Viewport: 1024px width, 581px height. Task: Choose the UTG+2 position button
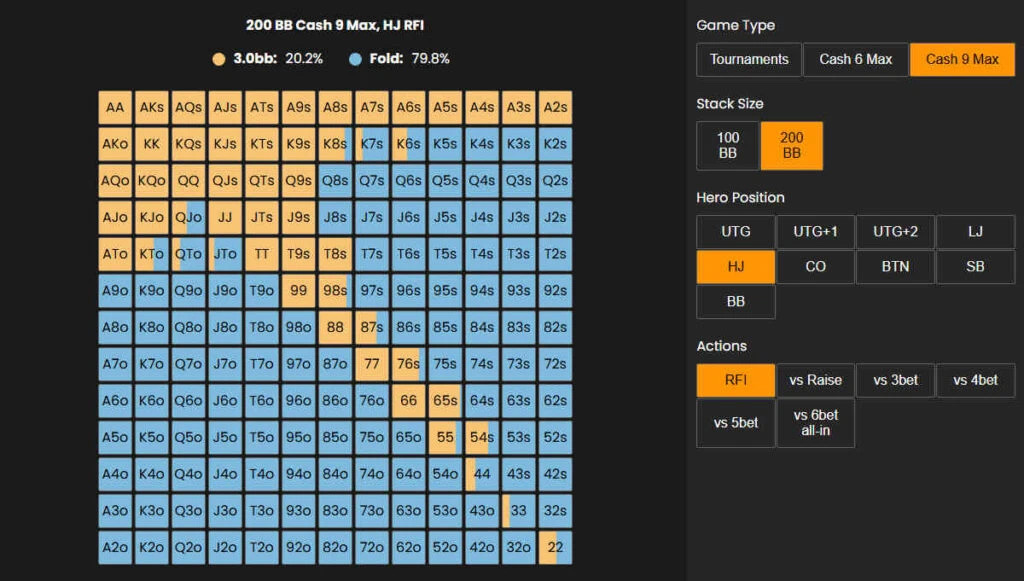[x=895, y=231]
